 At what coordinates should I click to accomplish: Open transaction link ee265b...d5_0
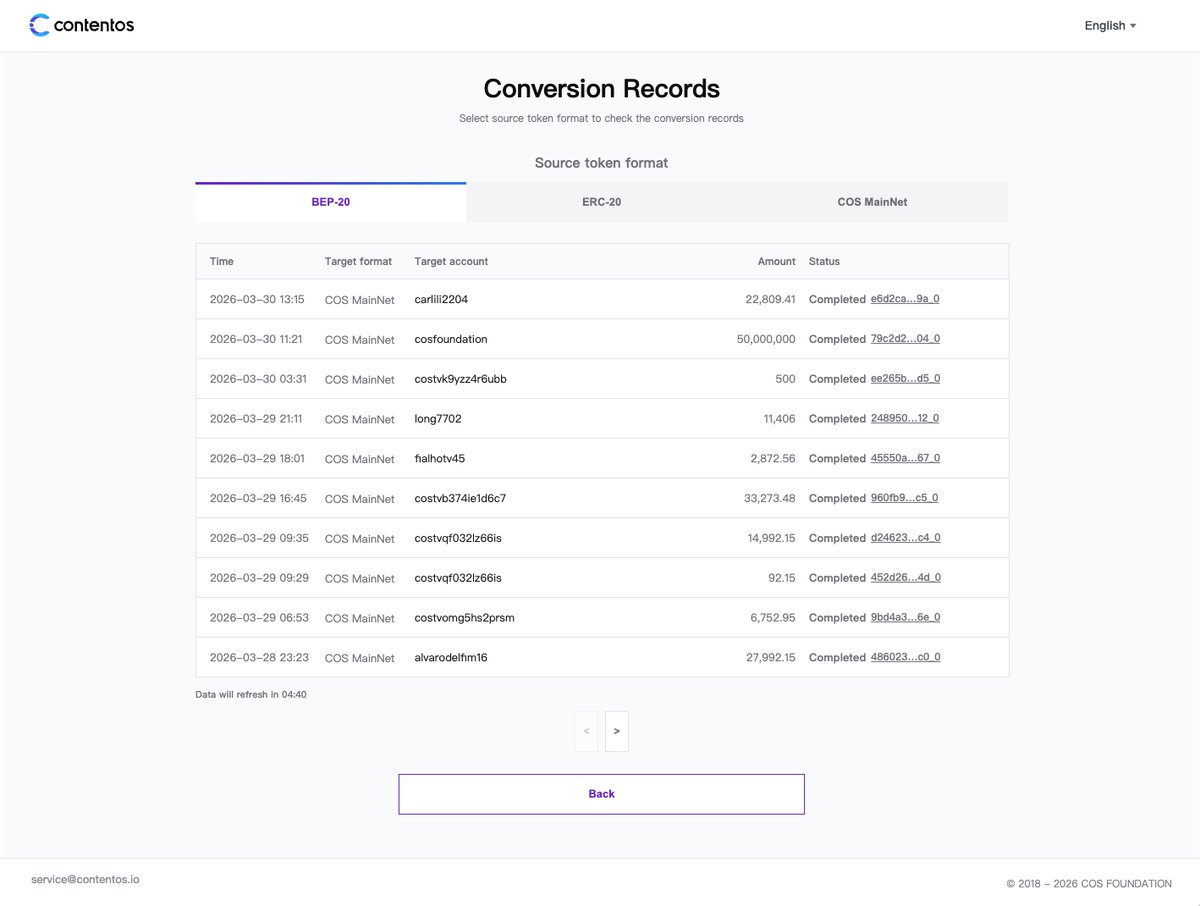point(905,379)
